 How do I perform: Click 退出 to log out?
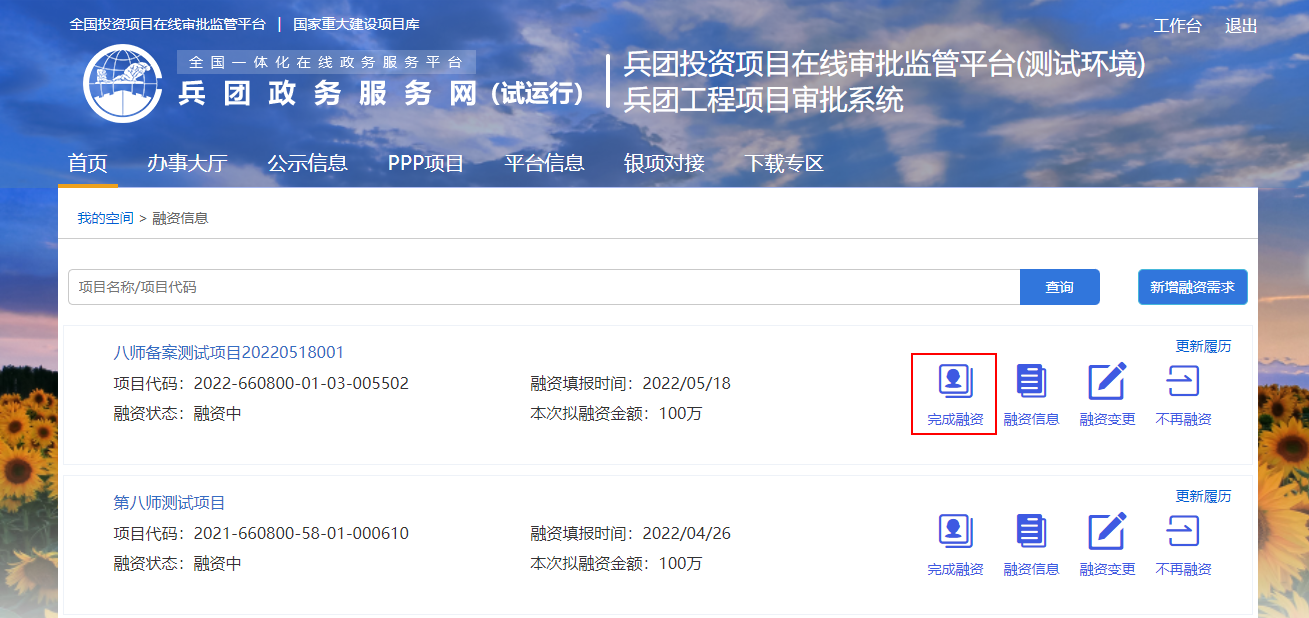(1241, 26)
